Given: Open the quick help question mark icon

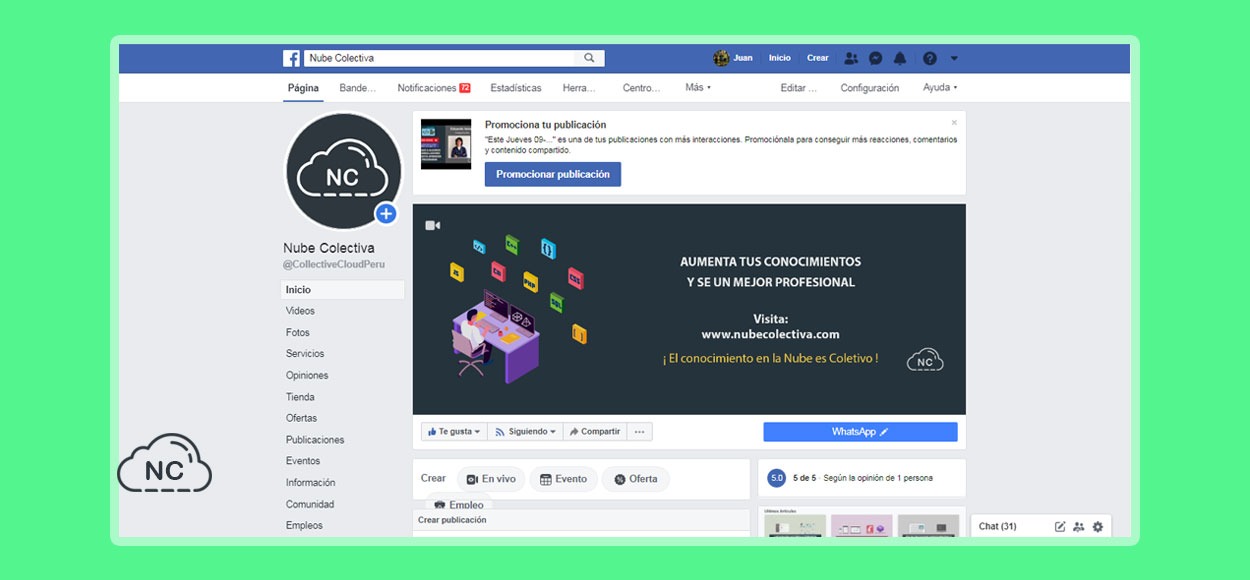Looking at the screenshot, I should pyautogui.click(x=930, y=58).
